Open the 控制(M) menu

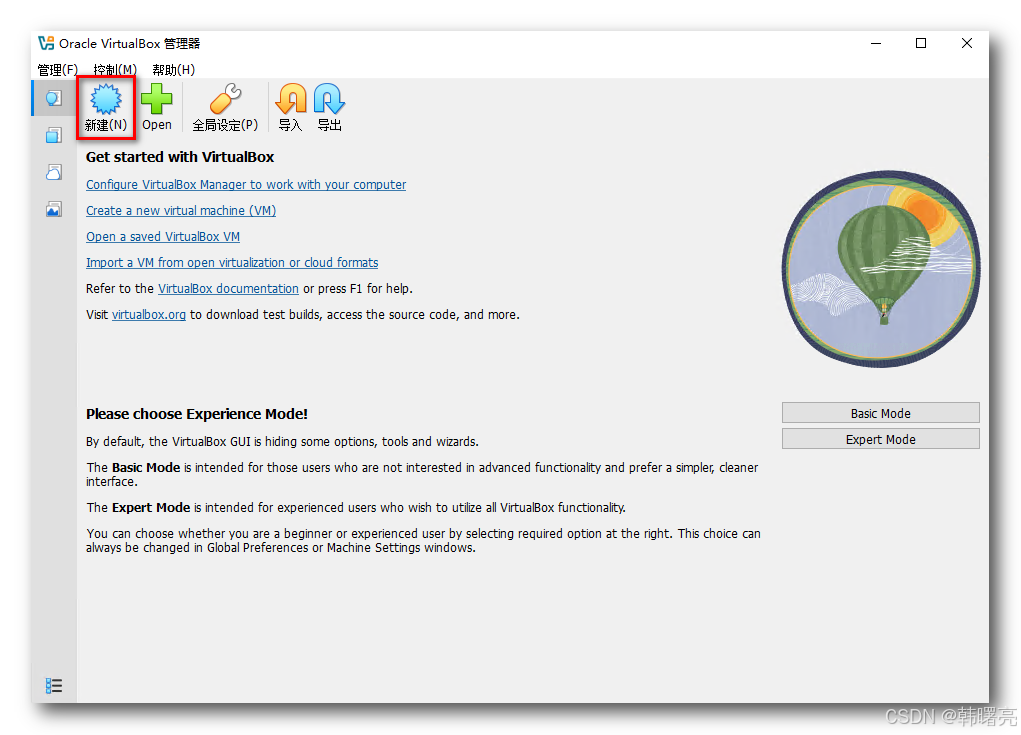(x=115, y=70)
